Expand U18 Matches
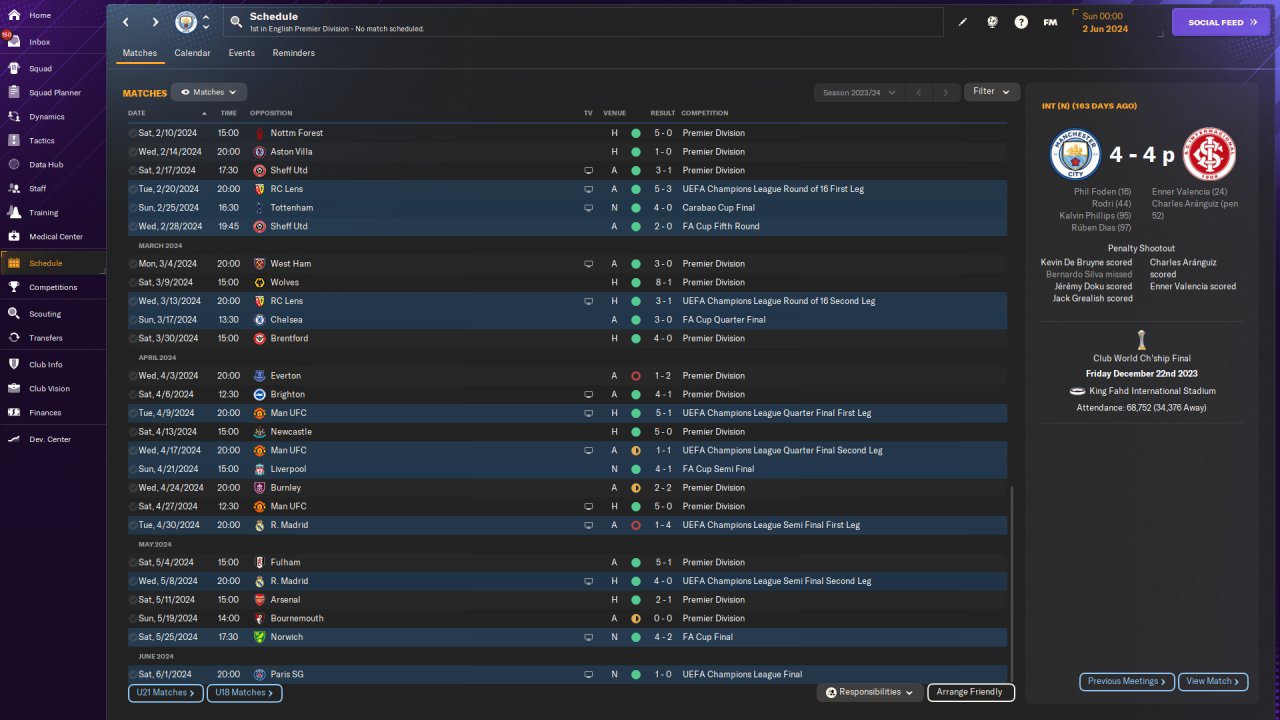Screen dimensions: 1280x720 pos(244,692)
